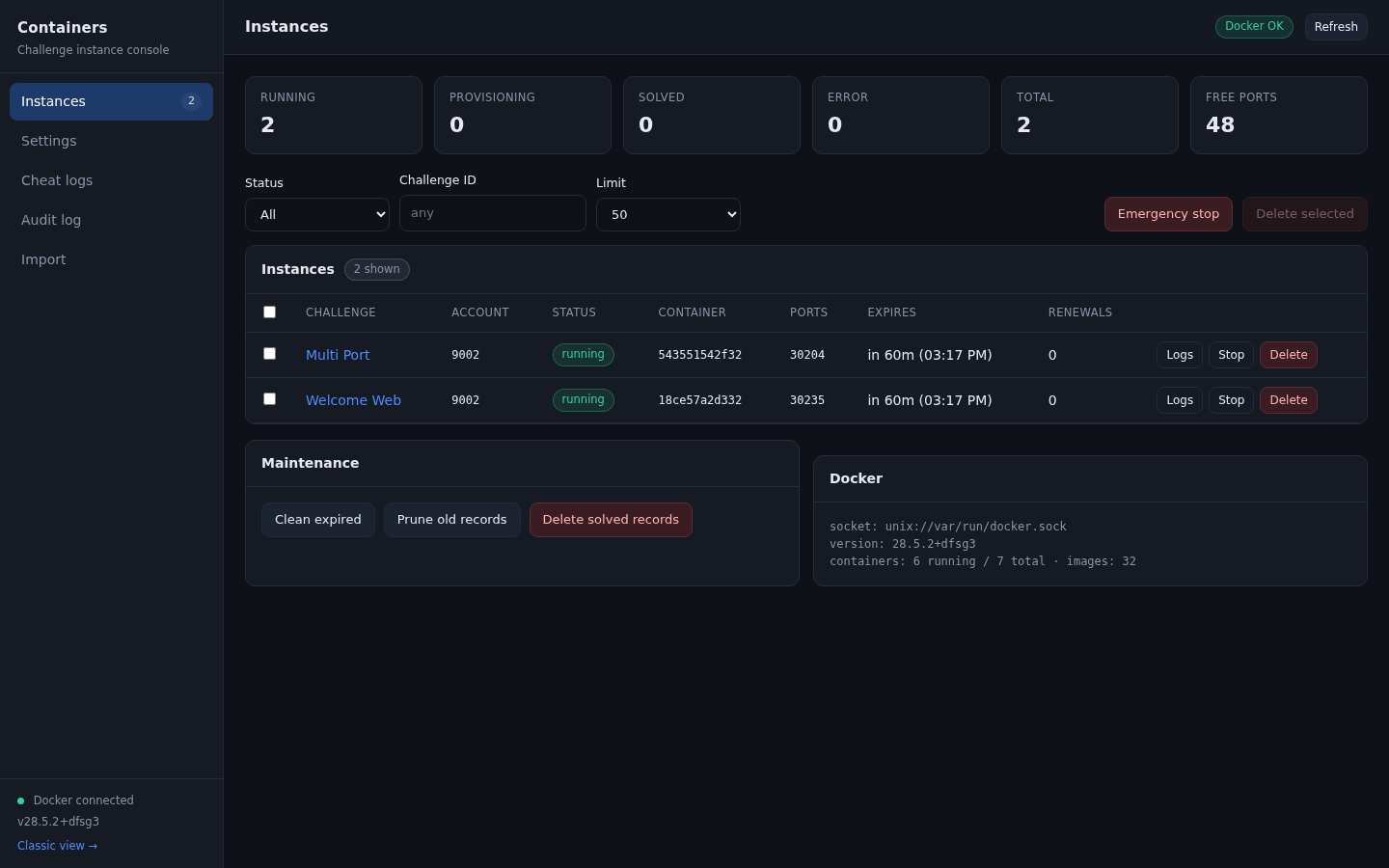Image resolution: width=1389 pixels, height=868 pixels.
Task: Click the Docker OK status badge
Action: [x=1254, y=26]
